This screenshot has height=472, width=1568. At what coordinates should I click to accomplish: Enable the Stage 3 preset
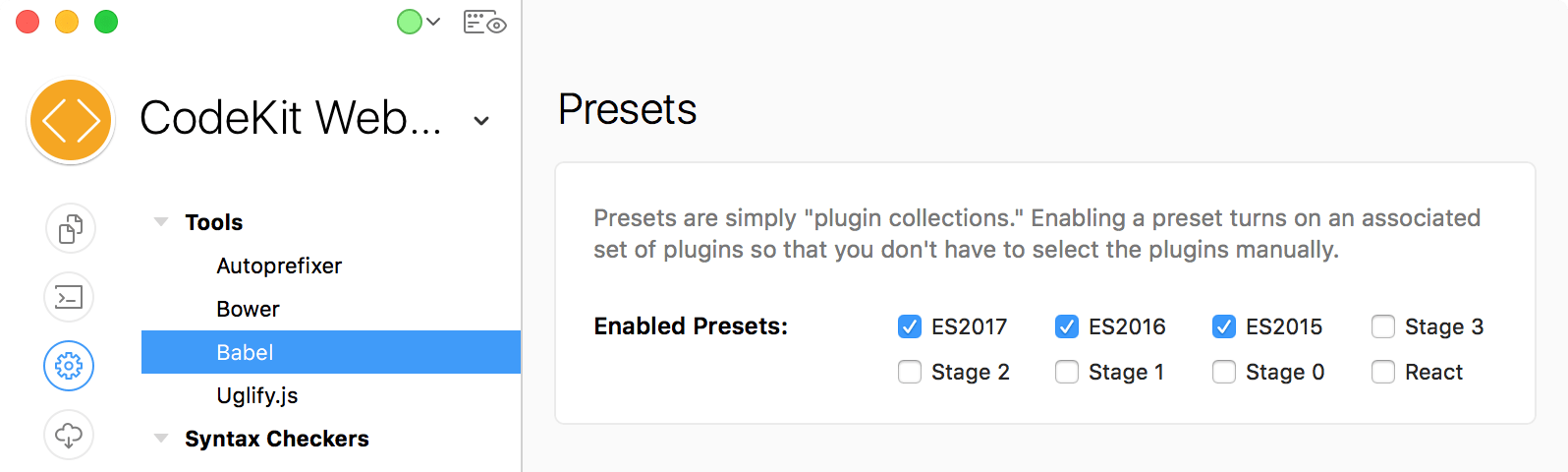tap(1383, 326)
